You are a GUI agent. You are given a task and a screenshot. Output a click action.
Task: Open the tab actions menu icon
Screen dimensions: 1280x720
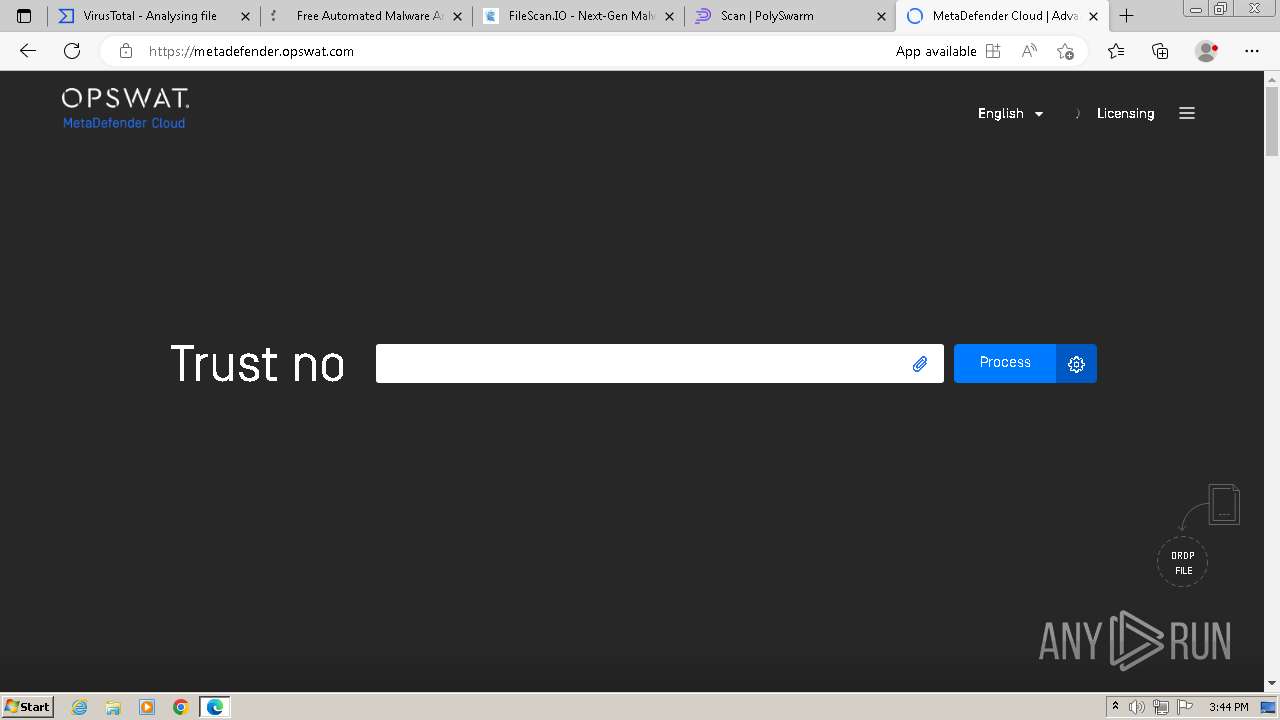24,16
